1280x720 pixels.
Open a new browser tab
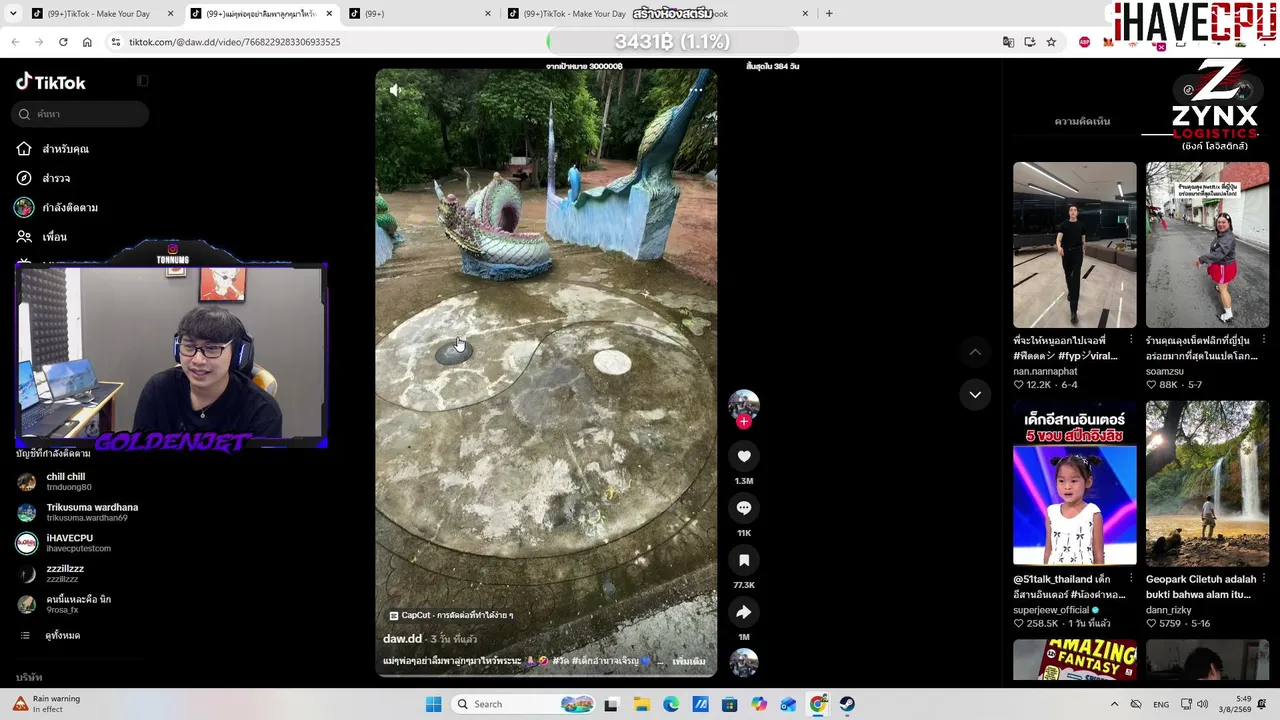[829, 14]
